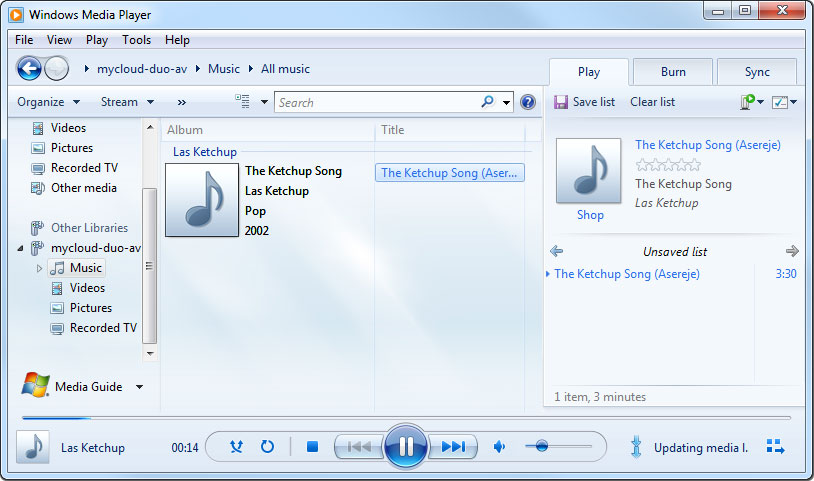Mute the volume speaker icon
The width and height of the screenshot is (814, 481).
500,447
